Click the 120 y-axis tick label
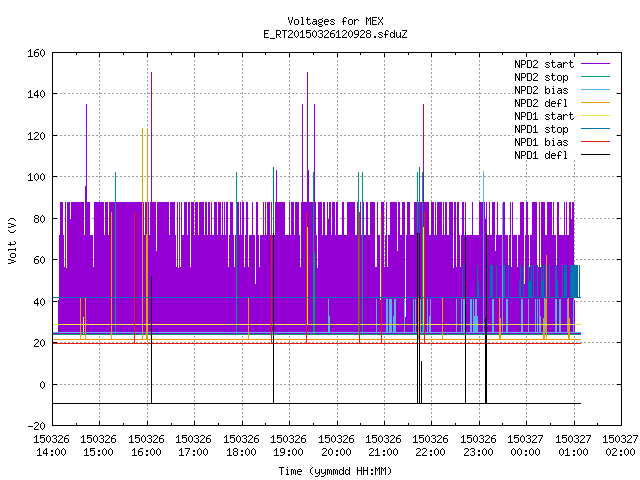This screenshot has width=640, height=480. click(x=36, y=136)
